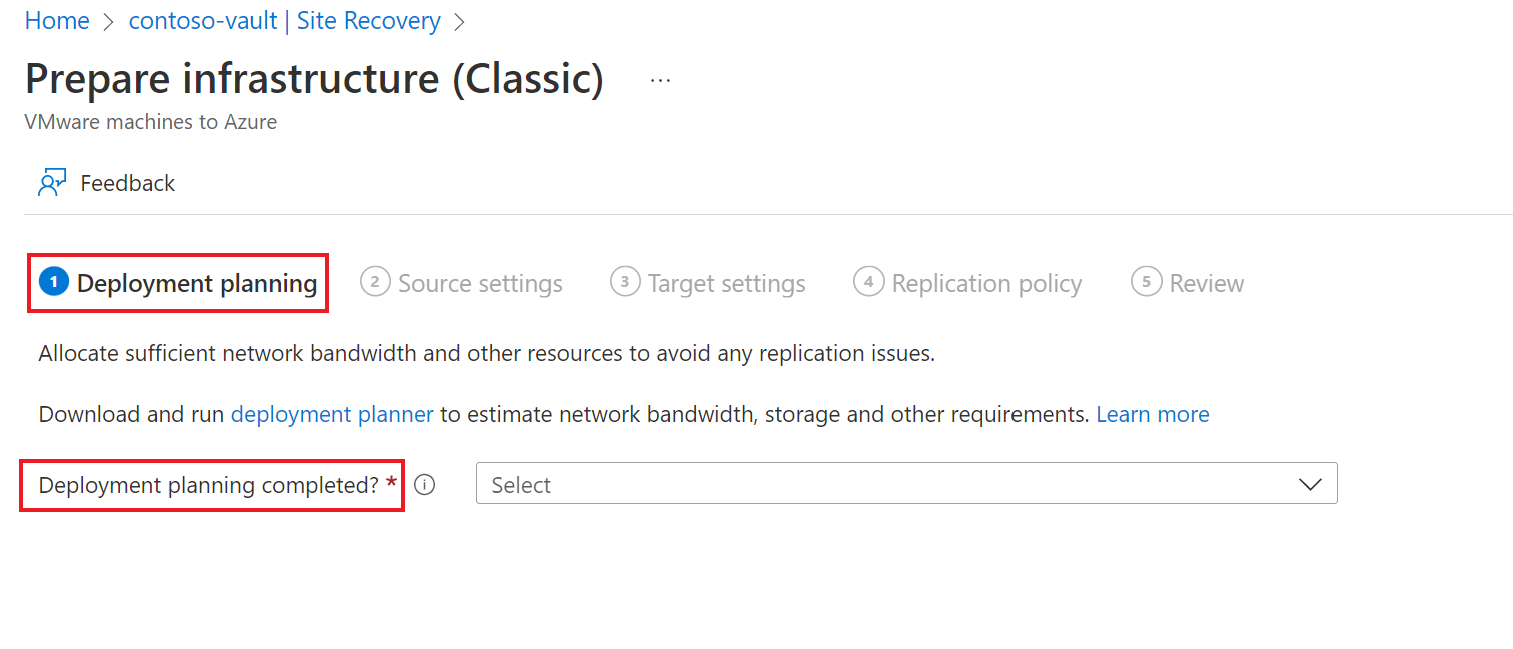Click the Feedback text label
This screenshot has height=649, width=1513.
tap(128, 183)
